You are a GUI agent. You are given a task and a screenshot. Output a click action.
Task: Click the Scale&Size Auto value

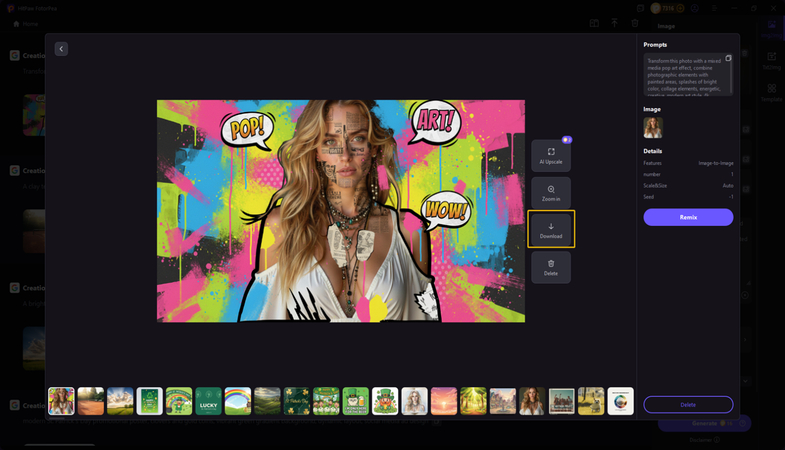click(x=728, y=186)
